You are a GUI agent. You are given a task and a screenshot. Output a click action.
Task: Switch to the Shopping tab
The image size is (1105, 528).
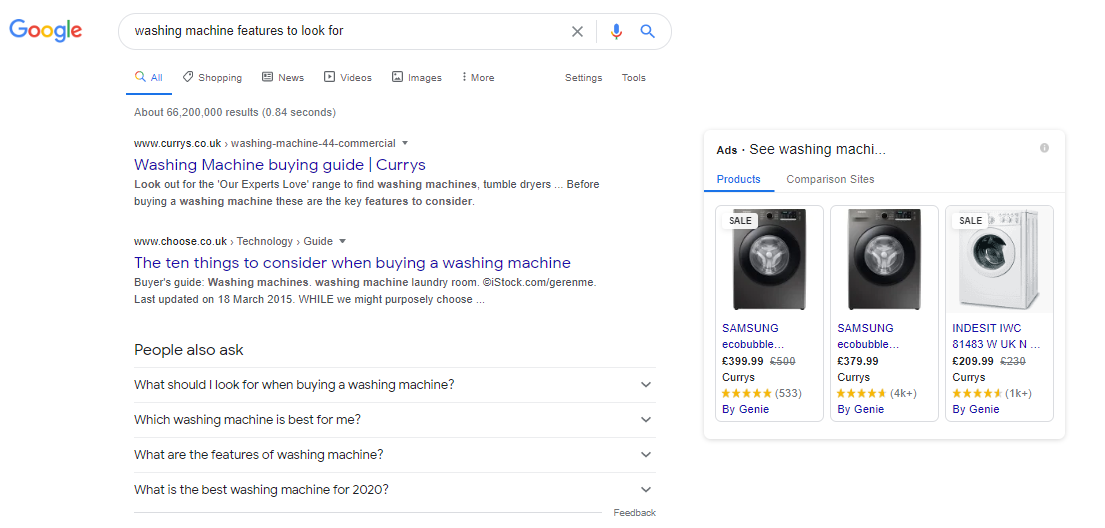tap(212, 78)
